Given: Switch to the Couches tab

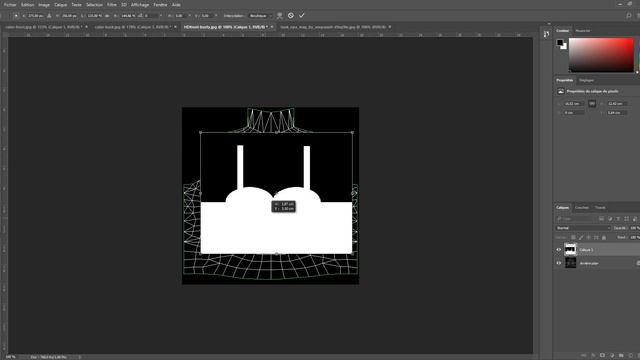Looking at the screenshot, I should (x=582, y=207).
